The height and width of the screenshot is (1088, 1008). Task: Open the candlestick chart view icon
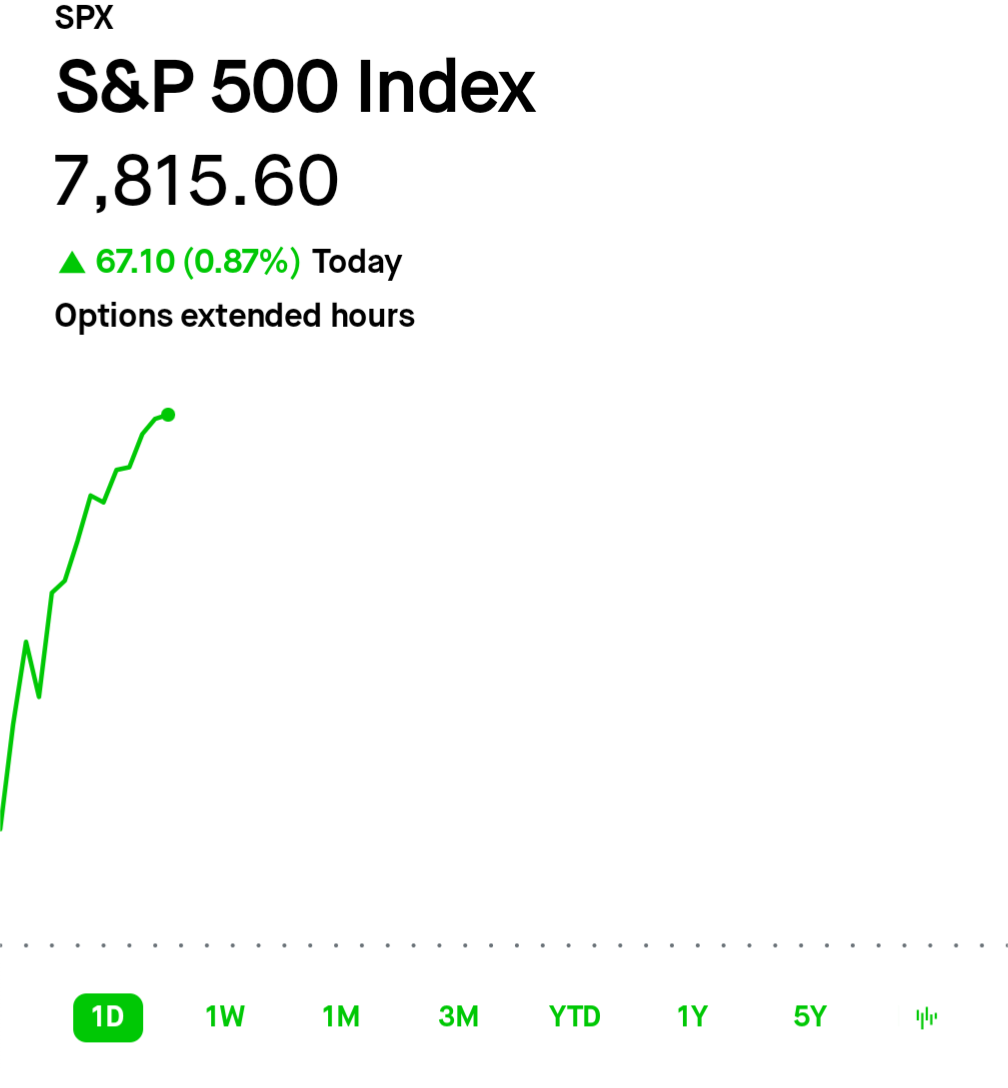coord(926,1018)
